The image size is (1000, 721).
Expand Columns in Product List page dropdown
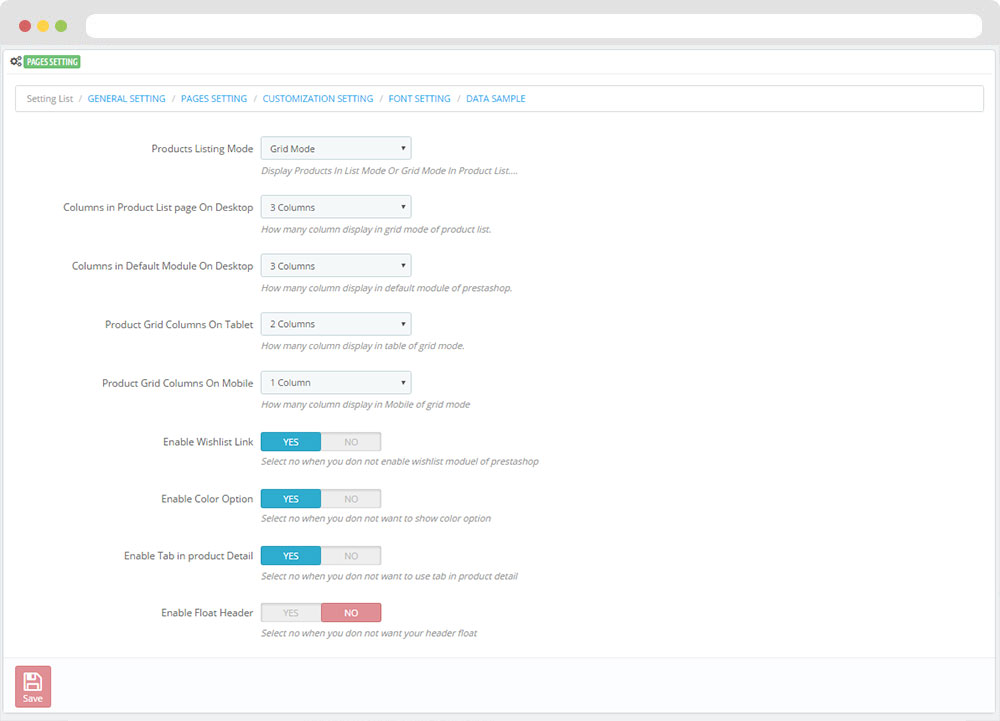[335, 208]
